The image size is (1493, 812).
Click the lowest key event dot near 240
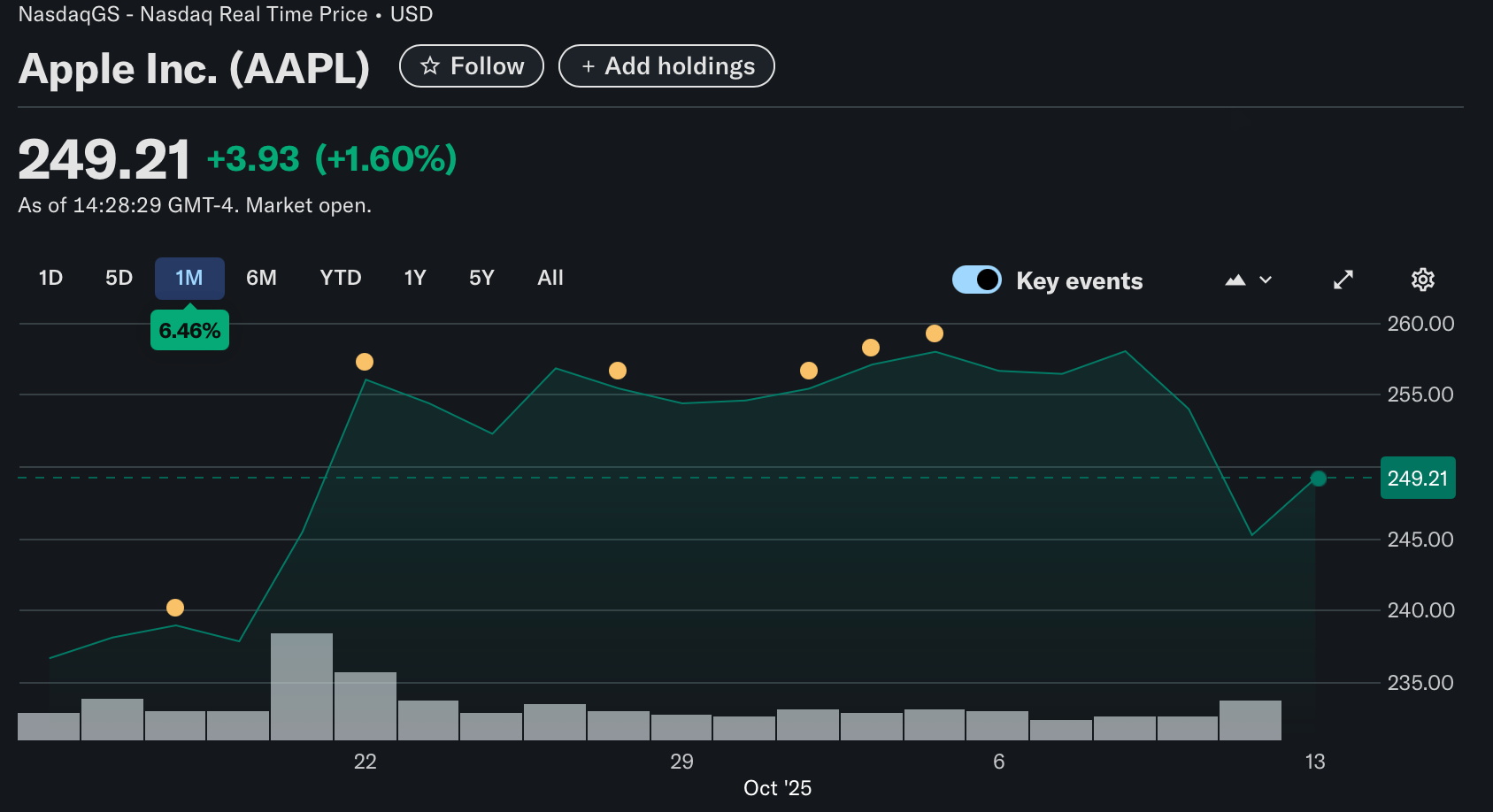[x=175, y=608]
